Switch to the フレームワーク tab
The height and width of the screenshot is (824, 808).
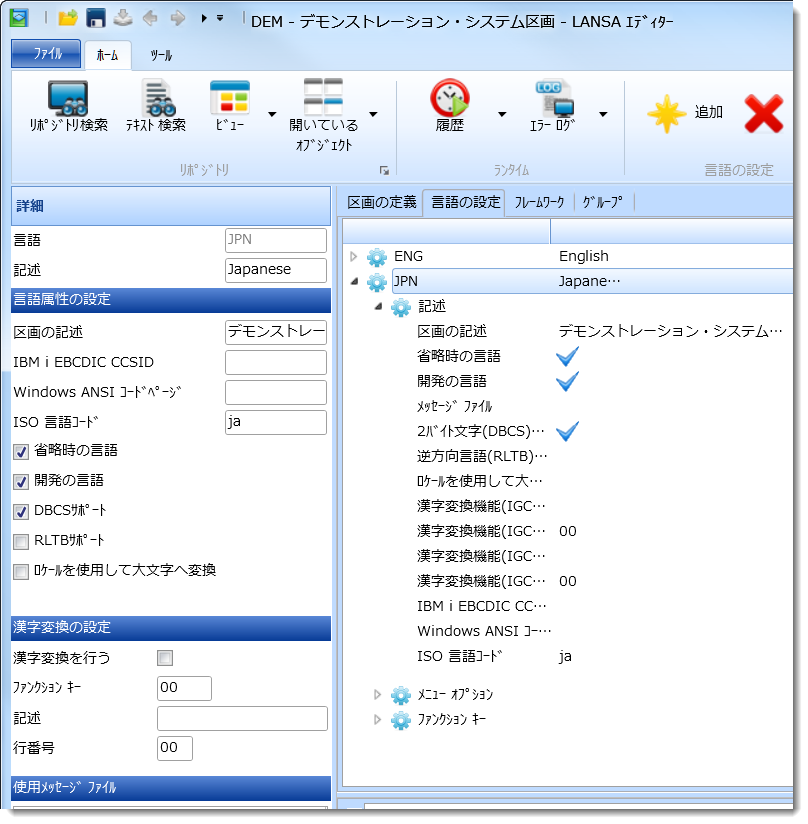(x=540, y=202)
